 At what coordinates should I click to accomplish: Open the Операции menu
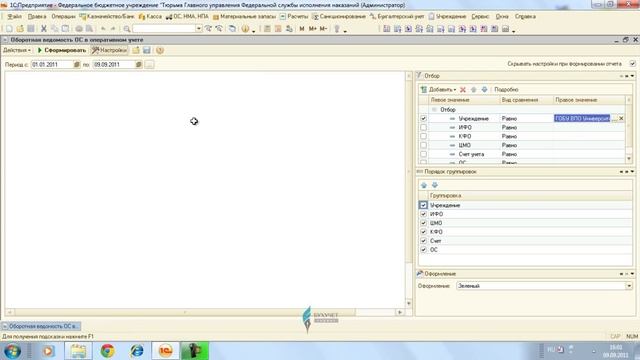tap(63, 17)
